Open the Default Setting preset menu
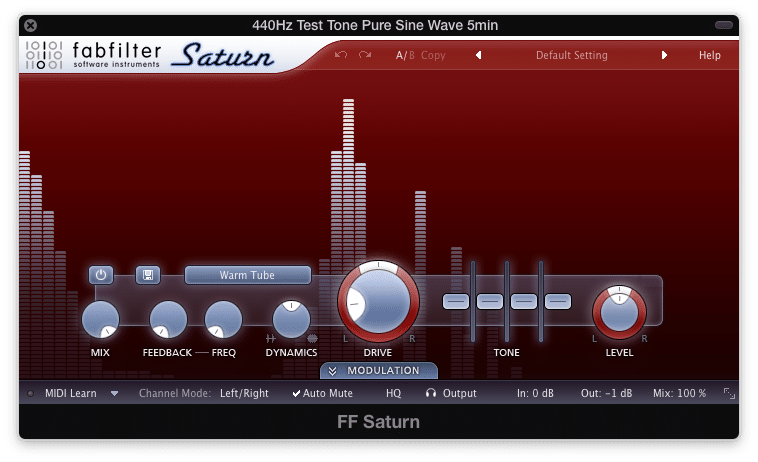 pyautogui.click(x=571, y=56)
